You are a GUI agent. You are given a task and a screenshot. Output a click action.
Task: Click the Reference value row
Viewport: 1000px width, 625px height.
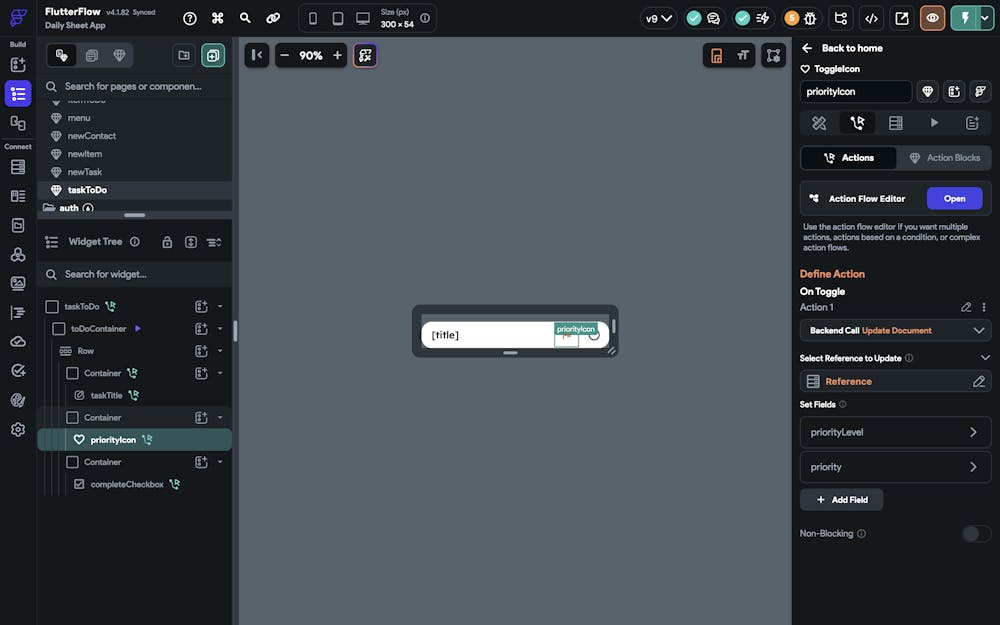coord(895,381)
